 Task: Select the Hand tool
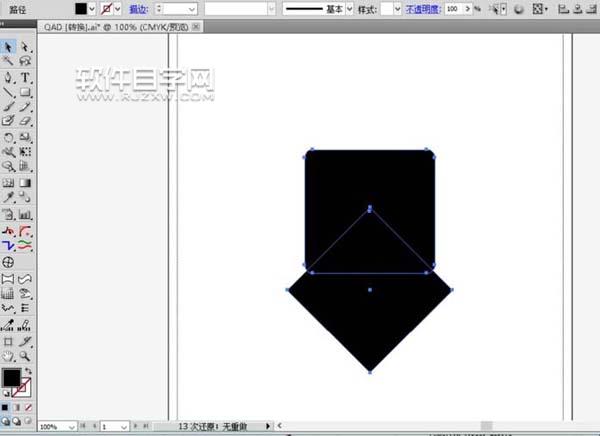[x=8, y=355]
